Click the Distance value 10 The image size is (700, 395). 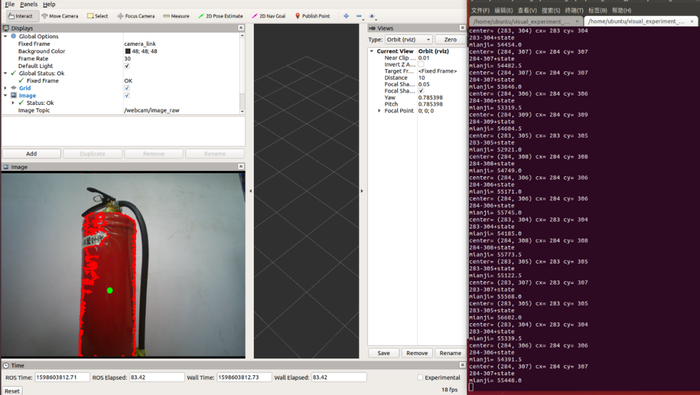pyautogui.click(x=421, y=77)
